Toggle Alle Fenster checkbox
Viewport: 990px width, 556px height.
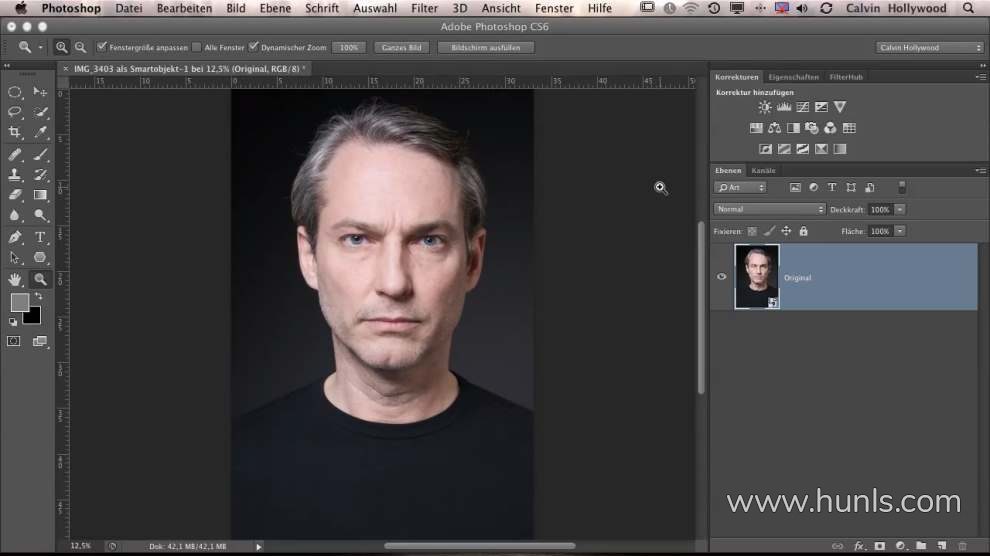[196, 47]
